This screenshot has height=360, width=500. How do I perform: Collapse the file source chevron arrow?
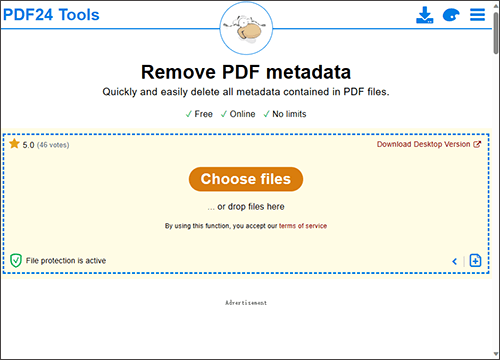tap(454, 261)
